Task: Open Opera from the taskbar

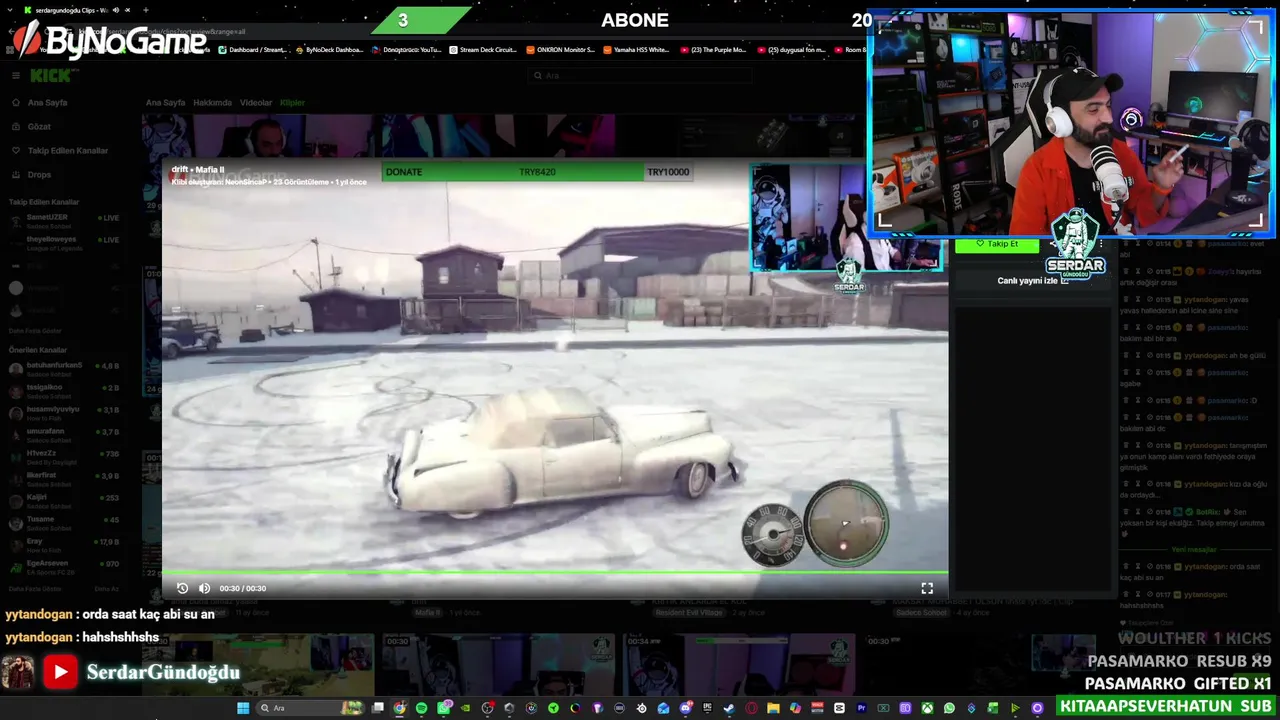Action: pos(751,708)
